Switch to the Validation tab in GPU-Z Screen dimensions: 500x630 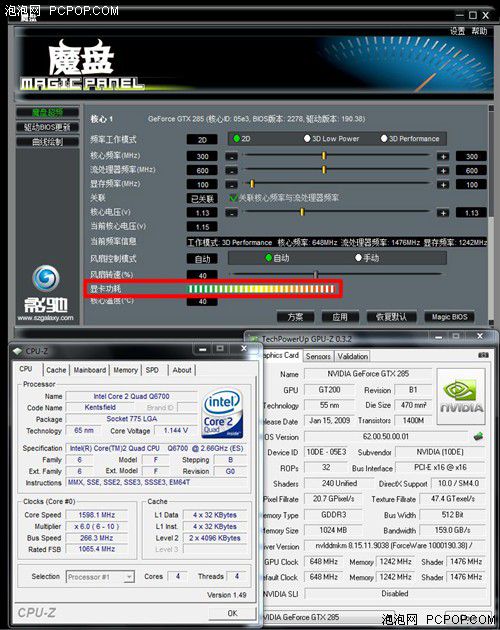coord(352,356)
